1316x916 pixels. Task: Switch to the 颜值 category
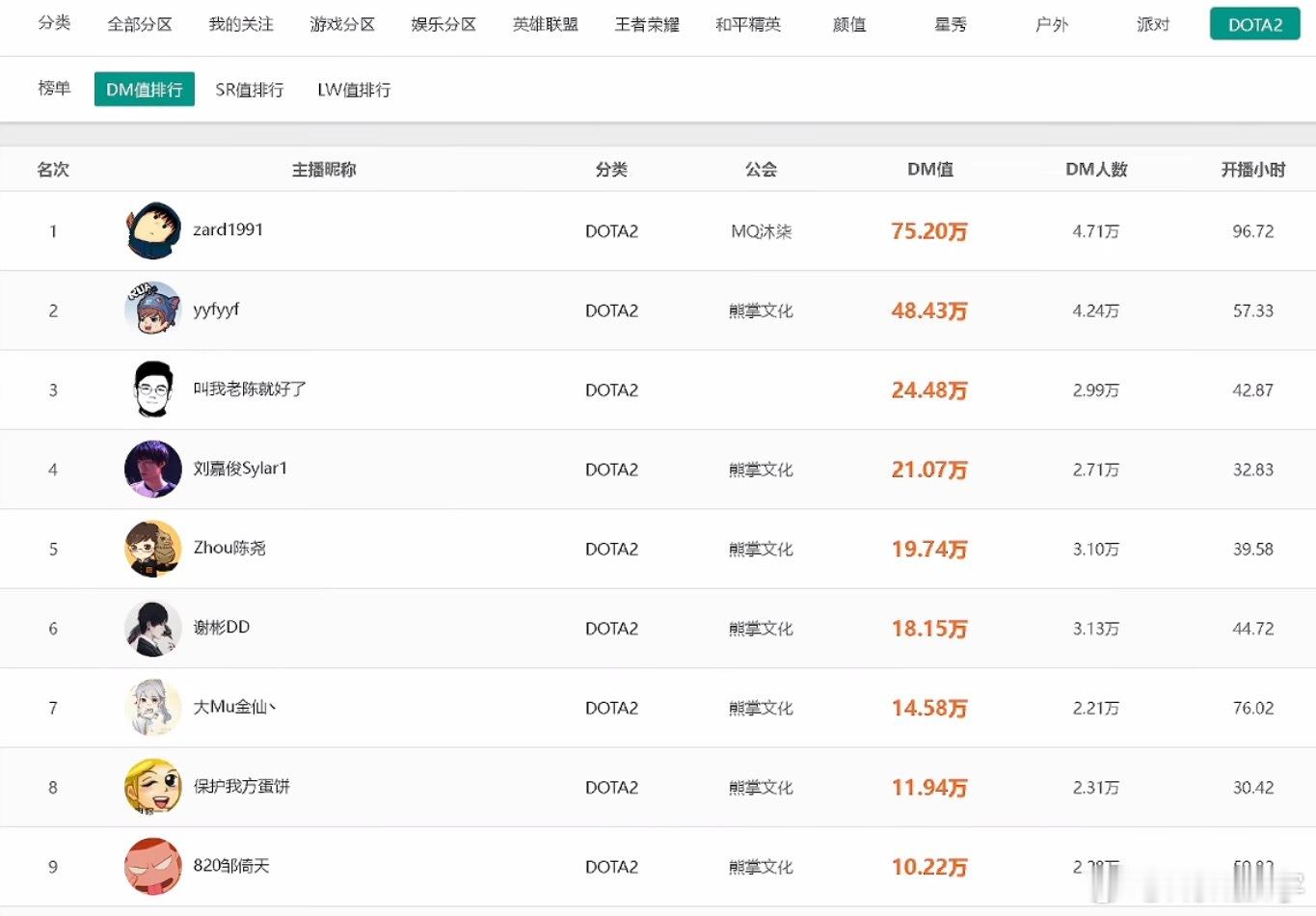pos(849,24)
